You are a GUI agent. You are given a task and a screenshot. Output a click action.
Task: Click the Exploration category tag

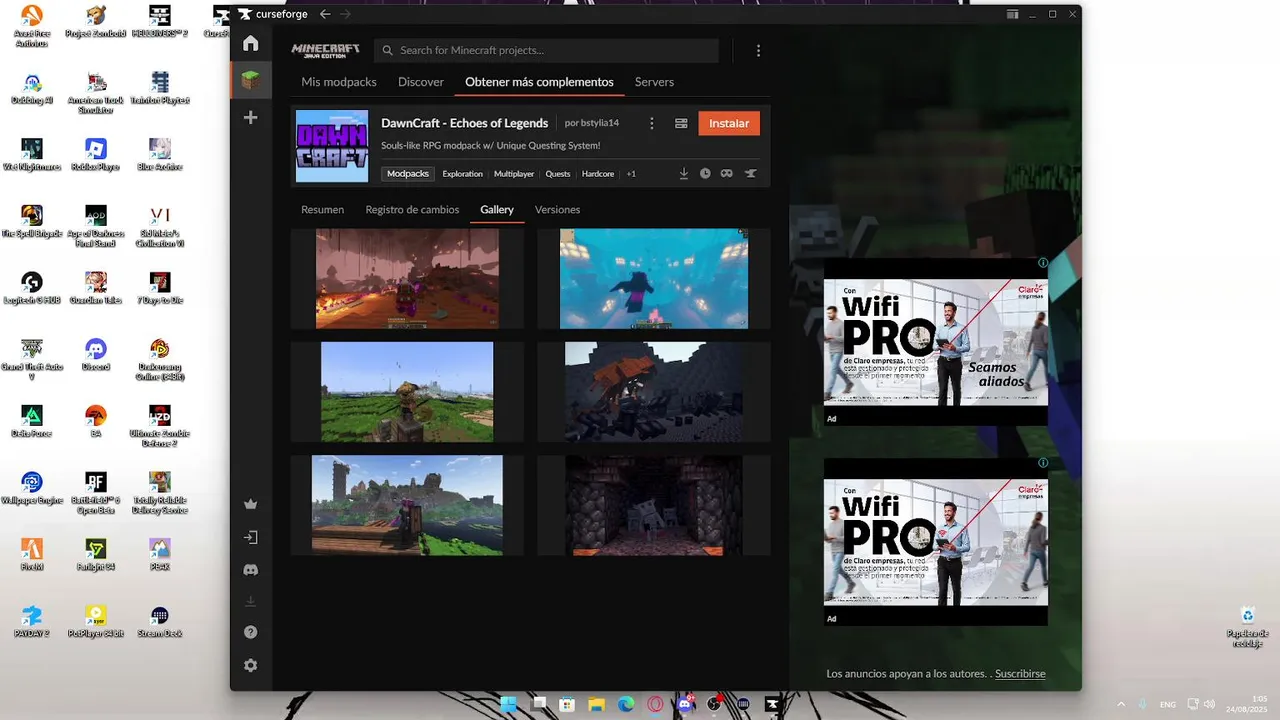tap(462, 174)
